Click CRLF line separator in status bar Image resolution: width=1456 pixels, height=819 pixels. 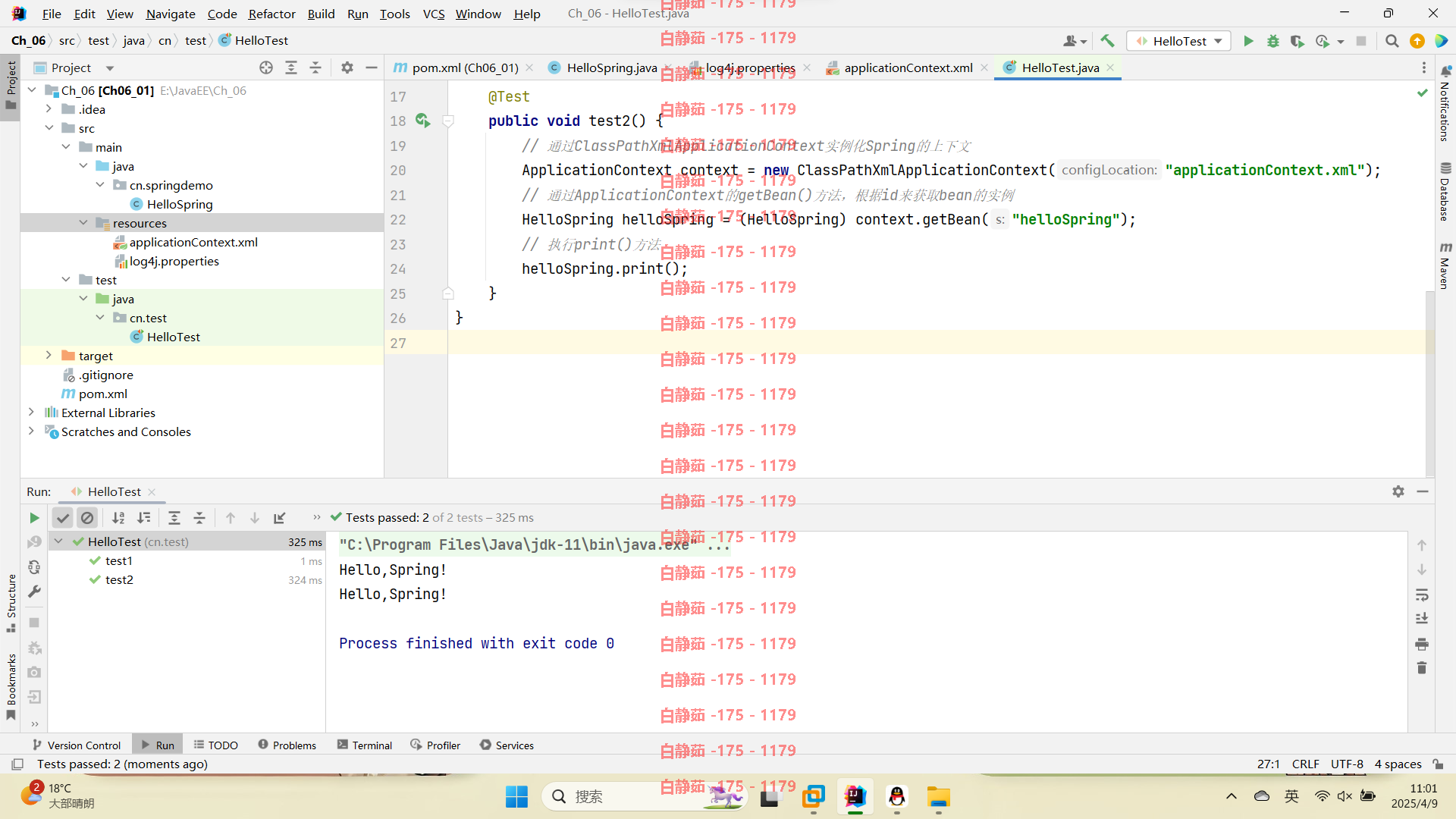point(1306,764)
